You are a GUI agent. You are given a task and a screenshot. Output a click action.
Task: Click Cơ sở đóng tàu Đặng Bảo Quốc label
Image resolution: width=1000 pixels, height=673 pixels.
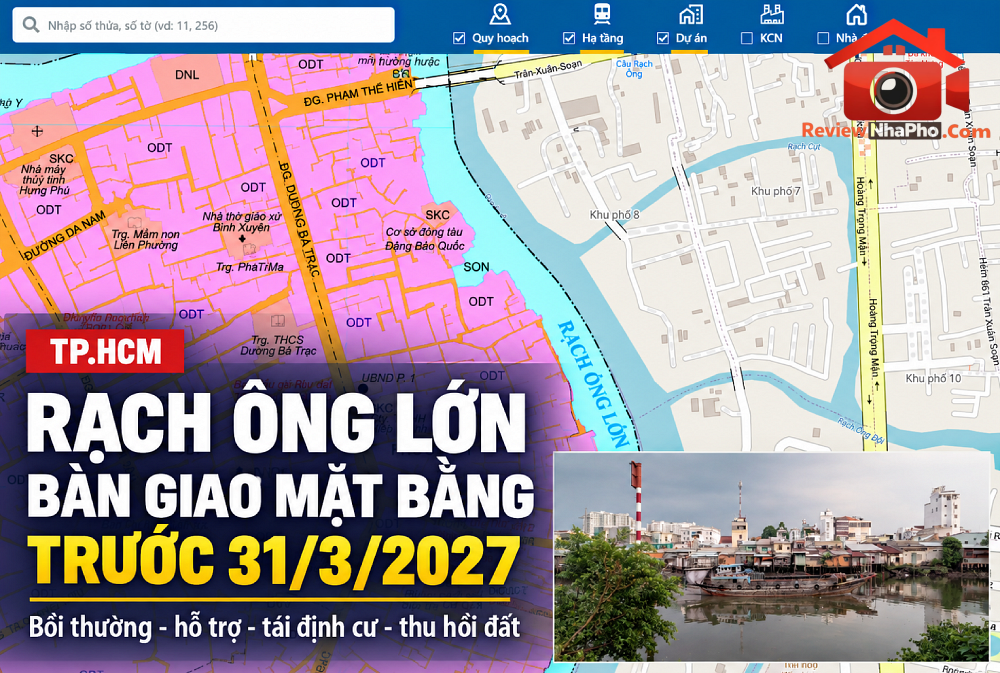(424, 239)
